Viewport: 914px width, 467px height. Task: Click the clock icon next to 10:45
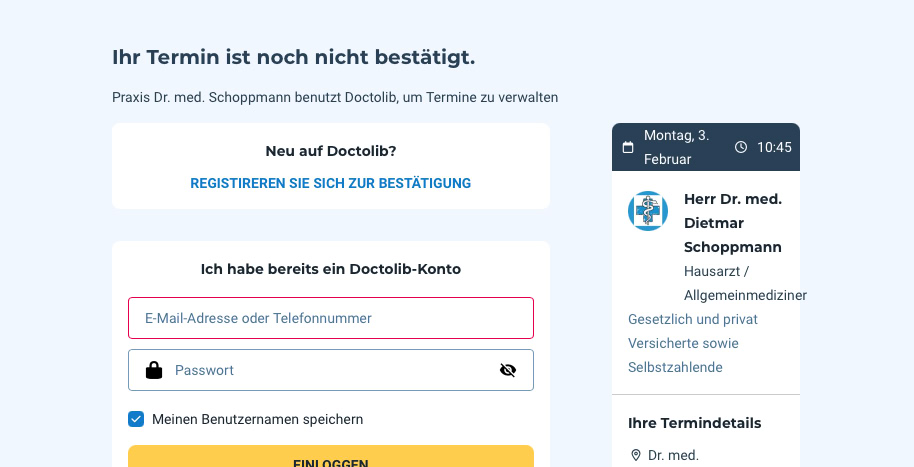click(x=741, y=147)
